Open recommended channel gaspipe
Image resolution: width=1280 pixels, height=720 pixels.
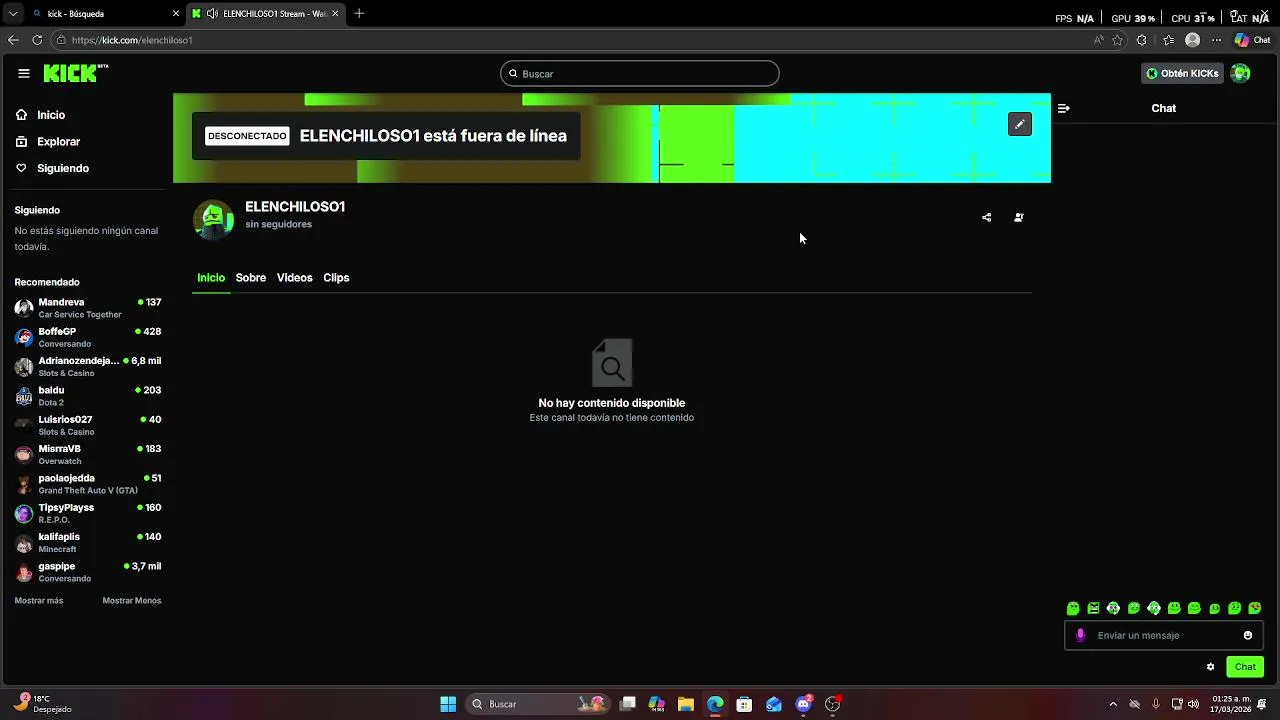[x=88, y=572]
